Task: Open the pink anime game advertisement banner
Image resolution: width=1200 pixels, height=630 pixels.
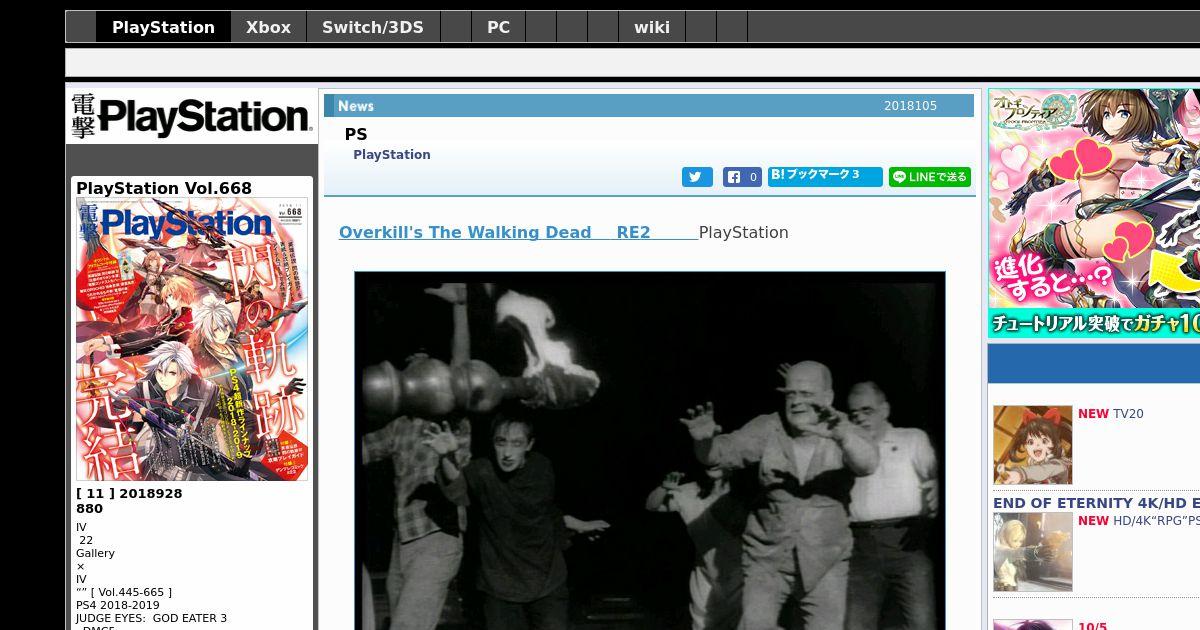Action: pos(1094,213)
